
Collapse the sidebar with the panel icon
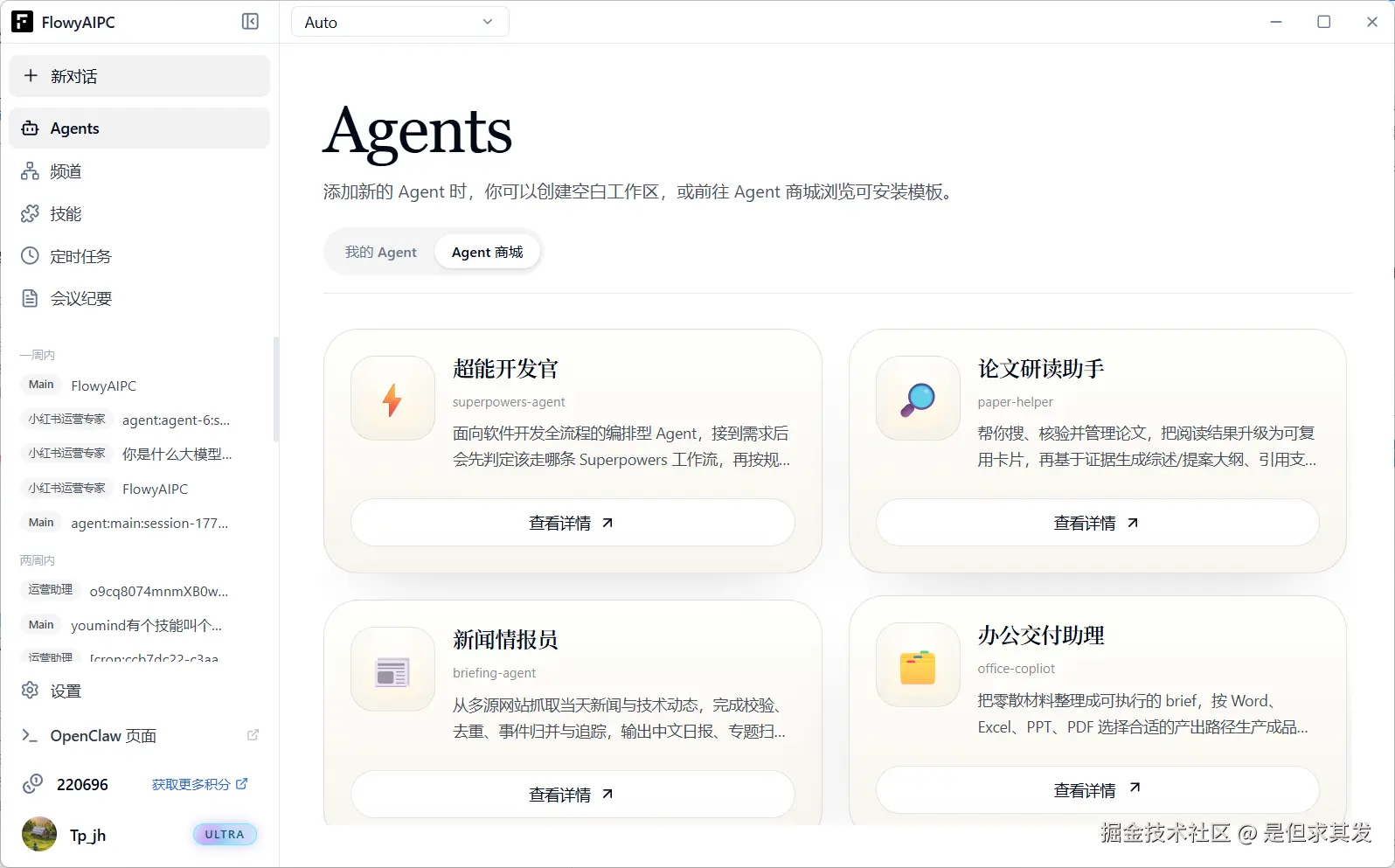point(250,22)
